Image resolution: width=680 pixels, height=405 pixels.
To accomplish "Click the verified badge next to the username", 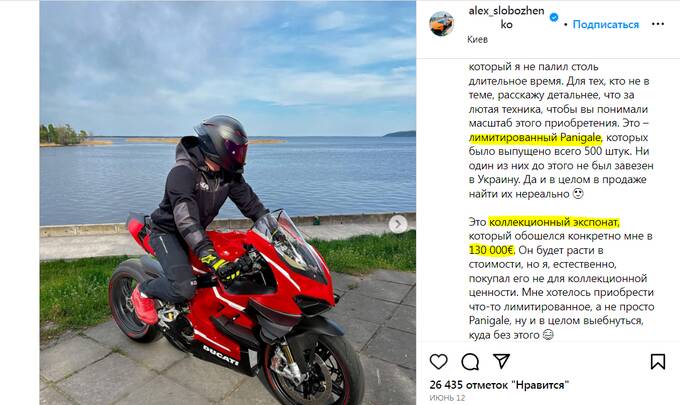I will click(554, 17).
